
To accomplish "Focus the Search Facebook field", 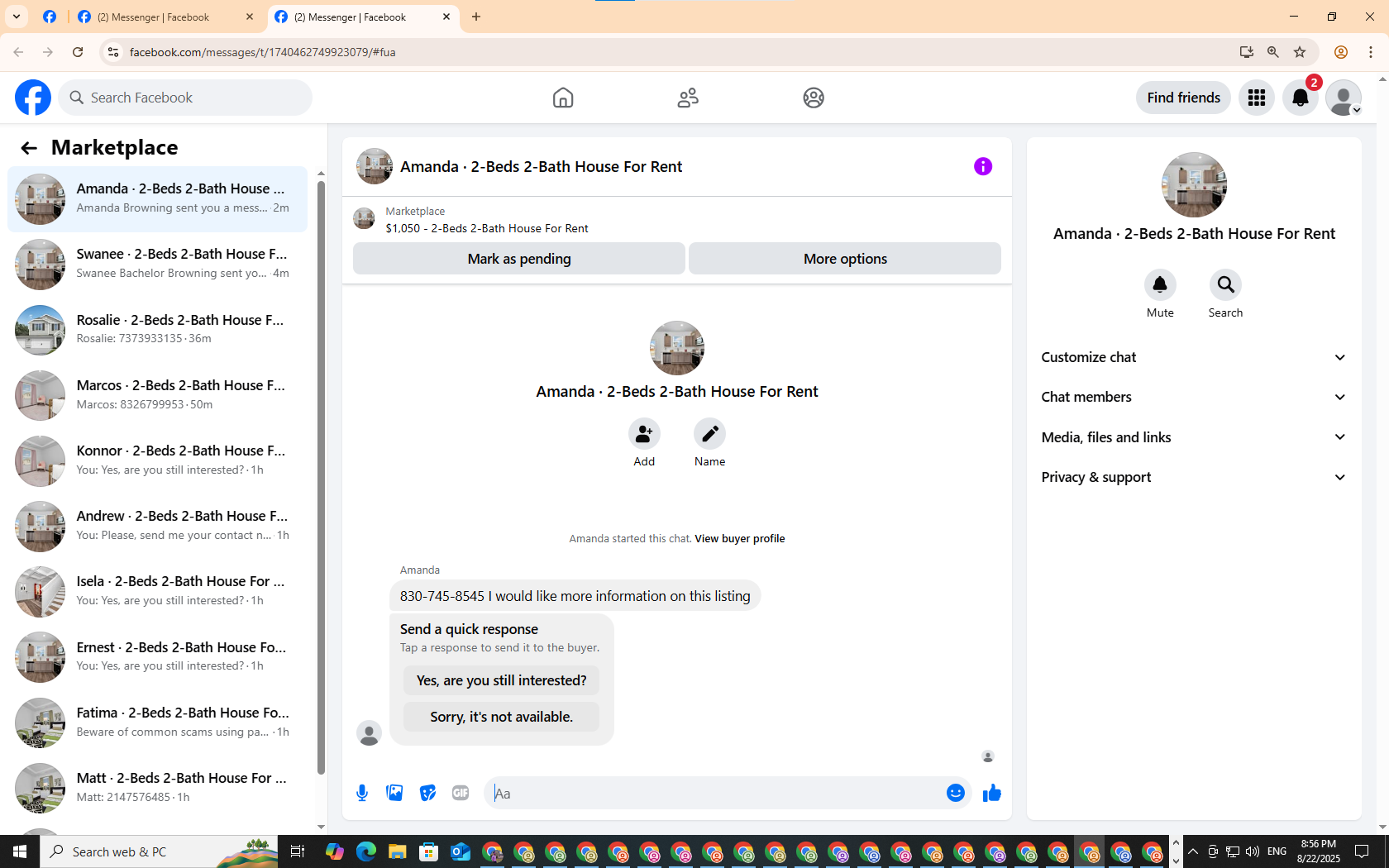I will point(185,98).
